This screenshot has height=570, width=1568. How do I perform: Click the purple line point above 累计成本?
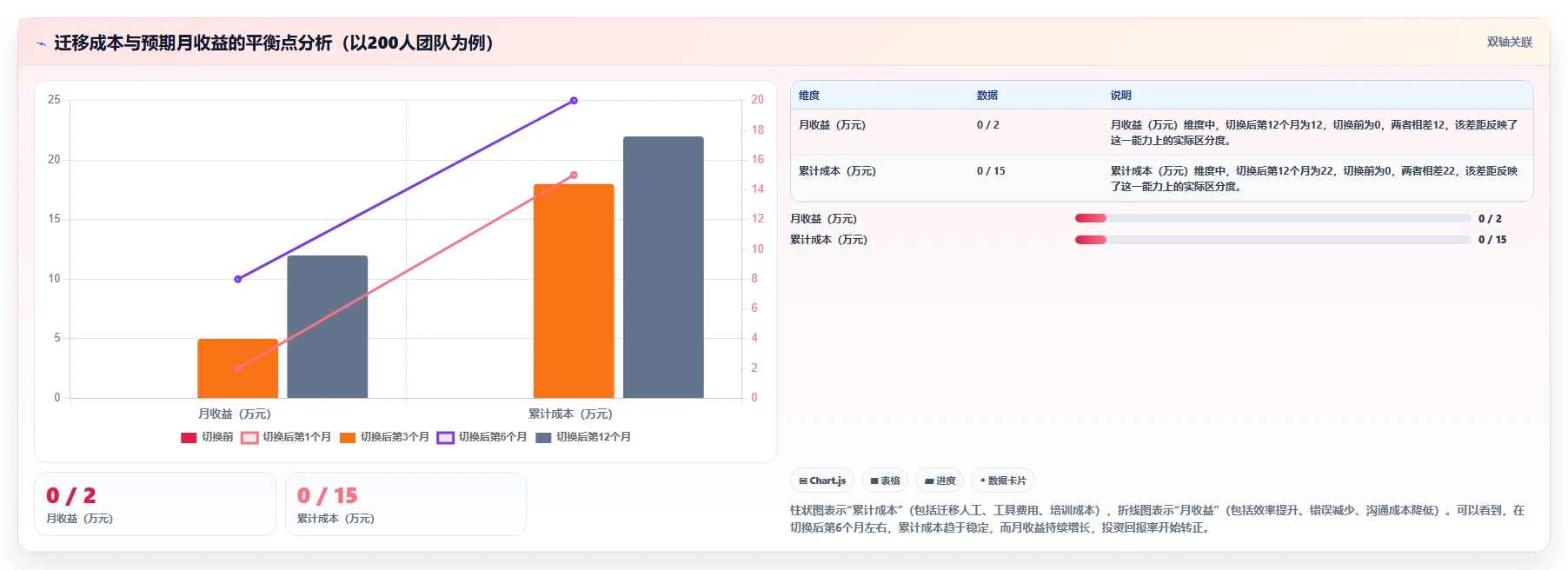point(574,101)
